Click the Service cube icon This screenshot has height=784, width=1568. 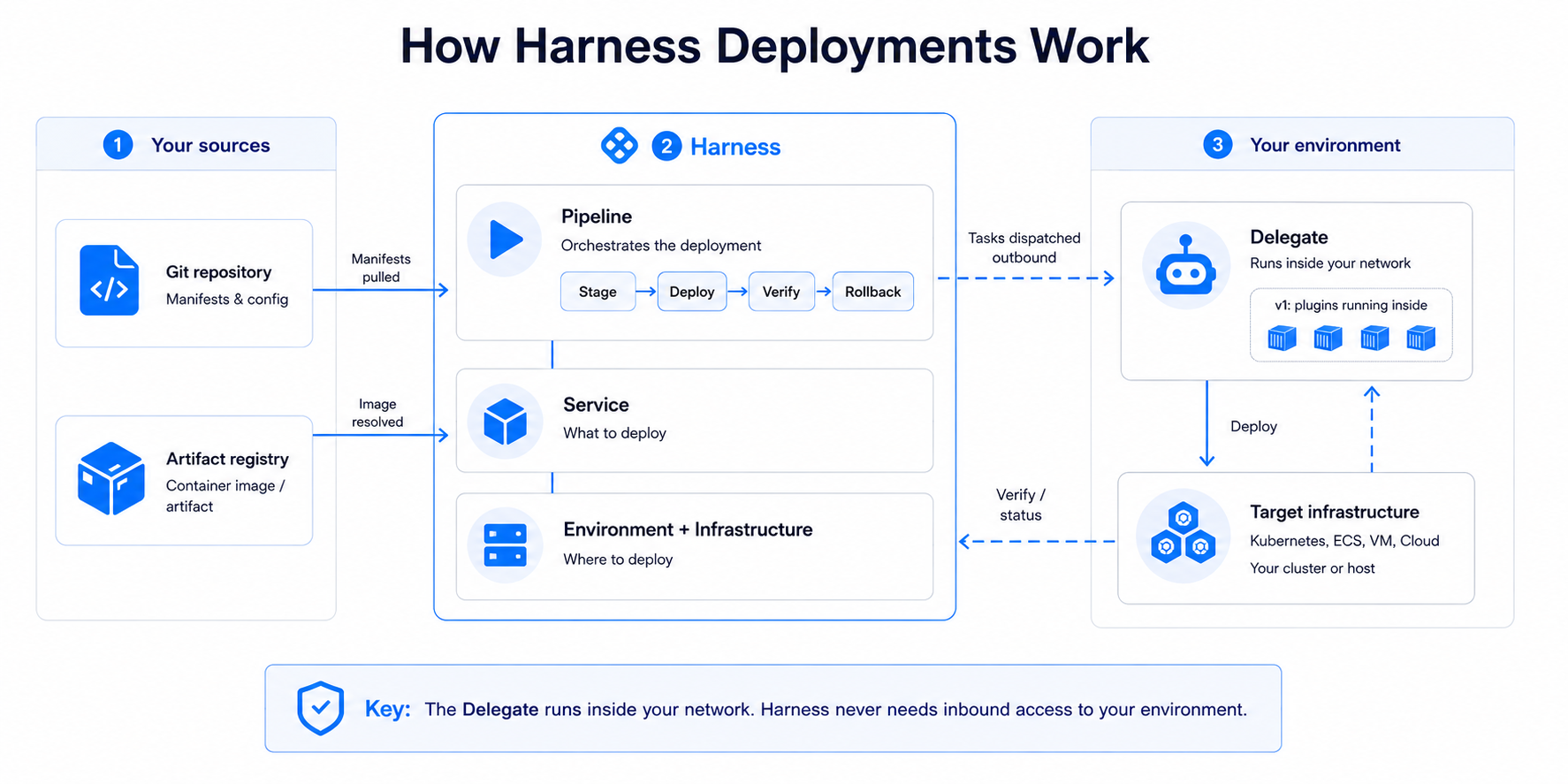pos(505,422)
